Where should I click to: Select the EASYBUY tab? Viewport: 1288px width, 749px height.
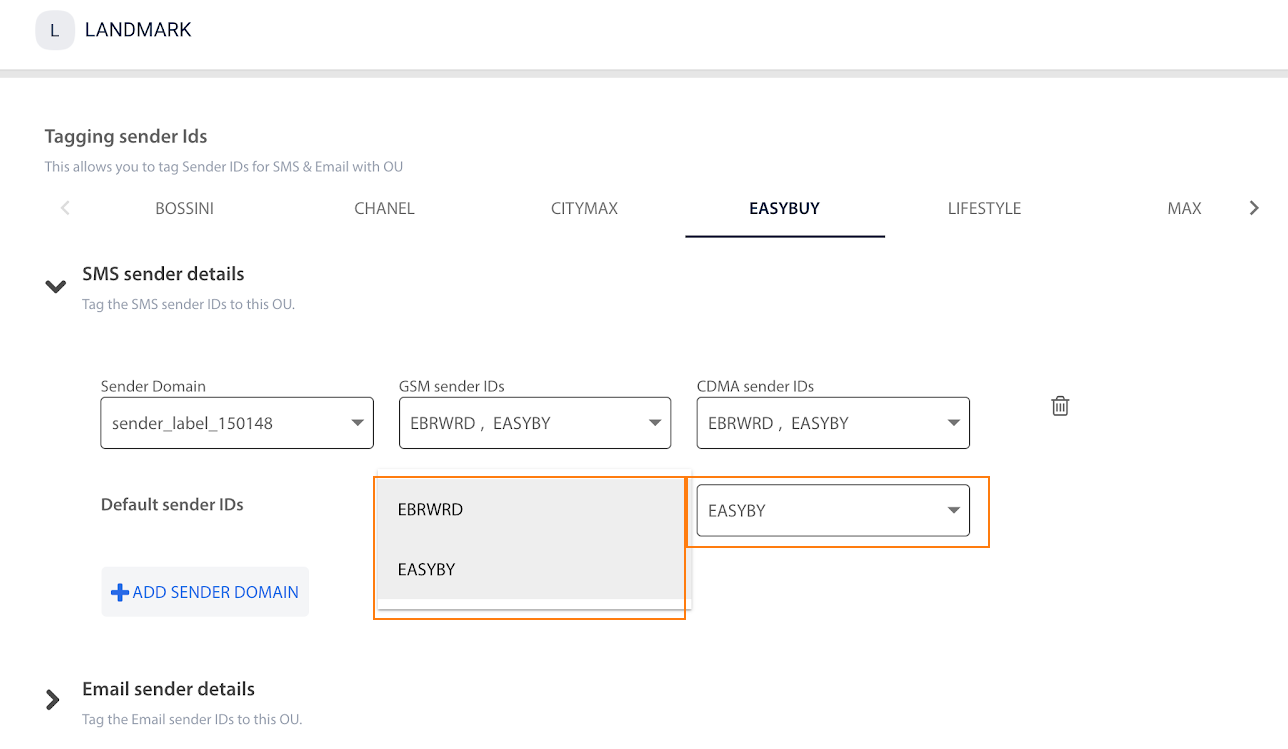(785, 209)
